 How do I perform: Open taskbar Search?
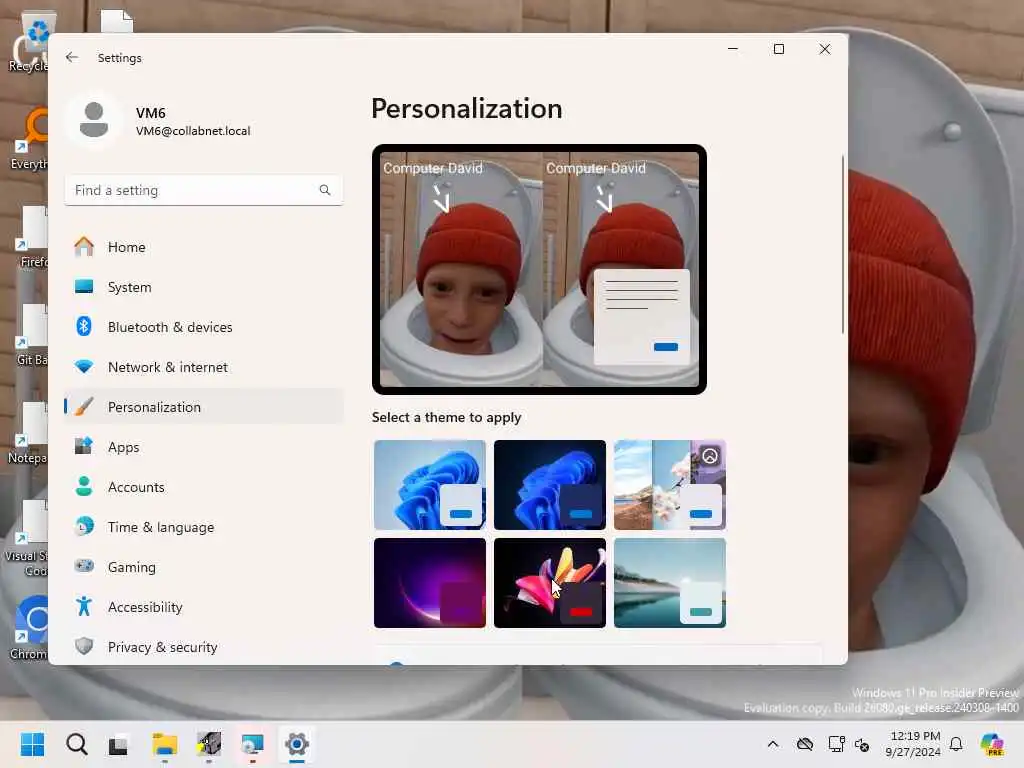pos(76,744)
